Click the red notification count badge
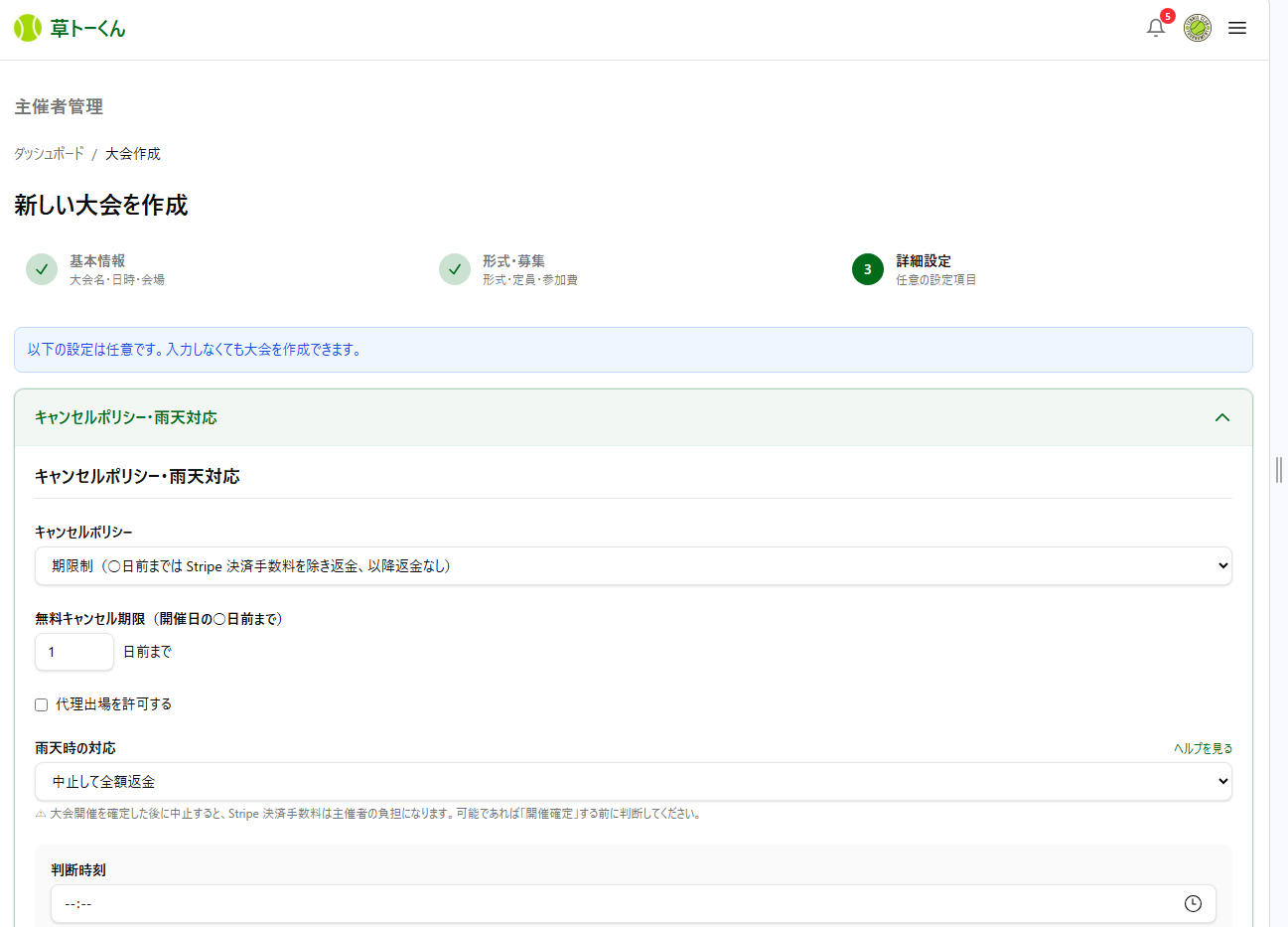 [x=1168, y=16]
